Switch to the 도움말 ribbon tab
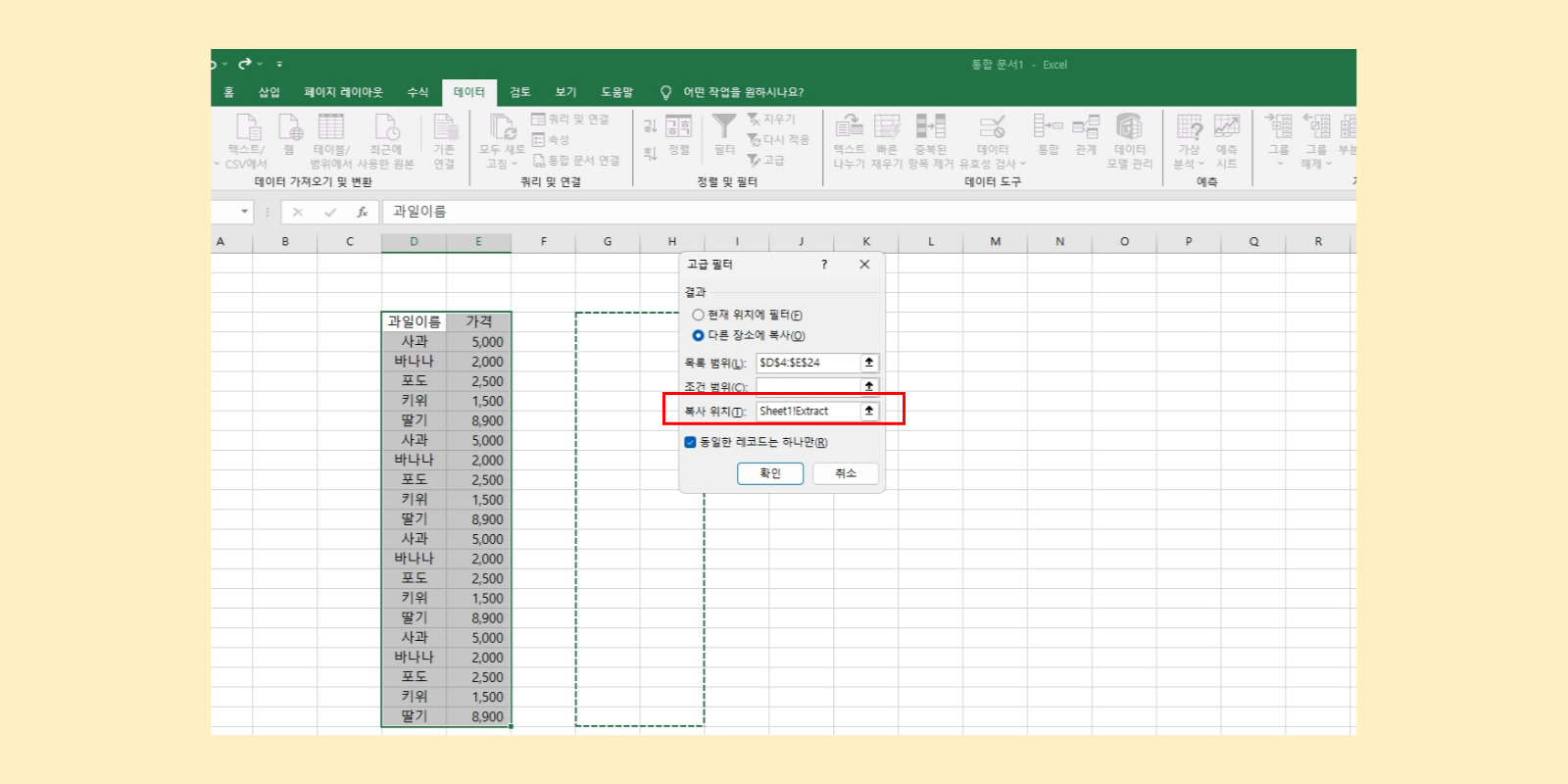1568x784 pixels. [617, 92]
